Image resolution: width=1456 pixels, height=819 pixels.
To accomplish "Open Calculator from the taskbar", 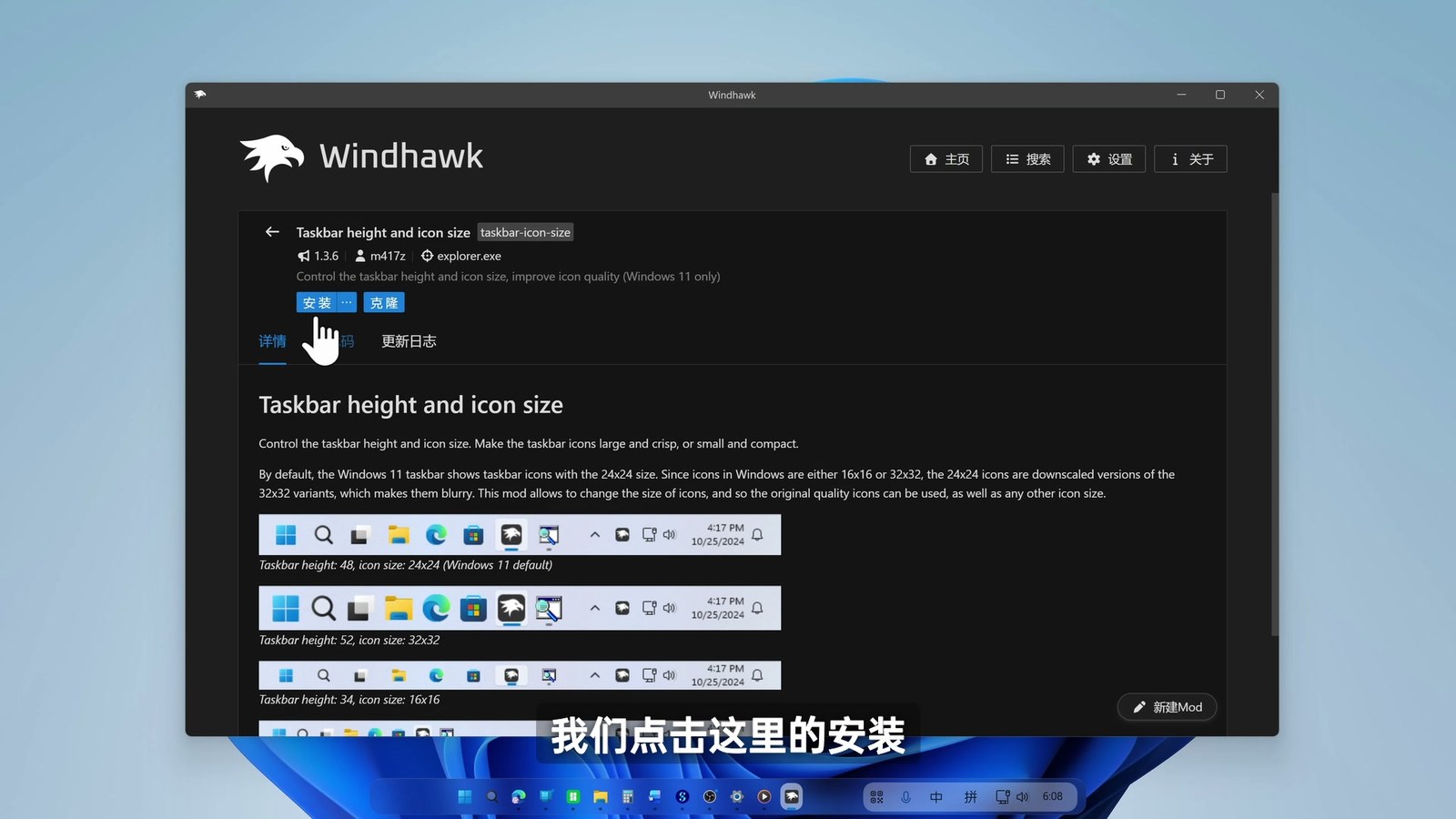I will 628,797.
